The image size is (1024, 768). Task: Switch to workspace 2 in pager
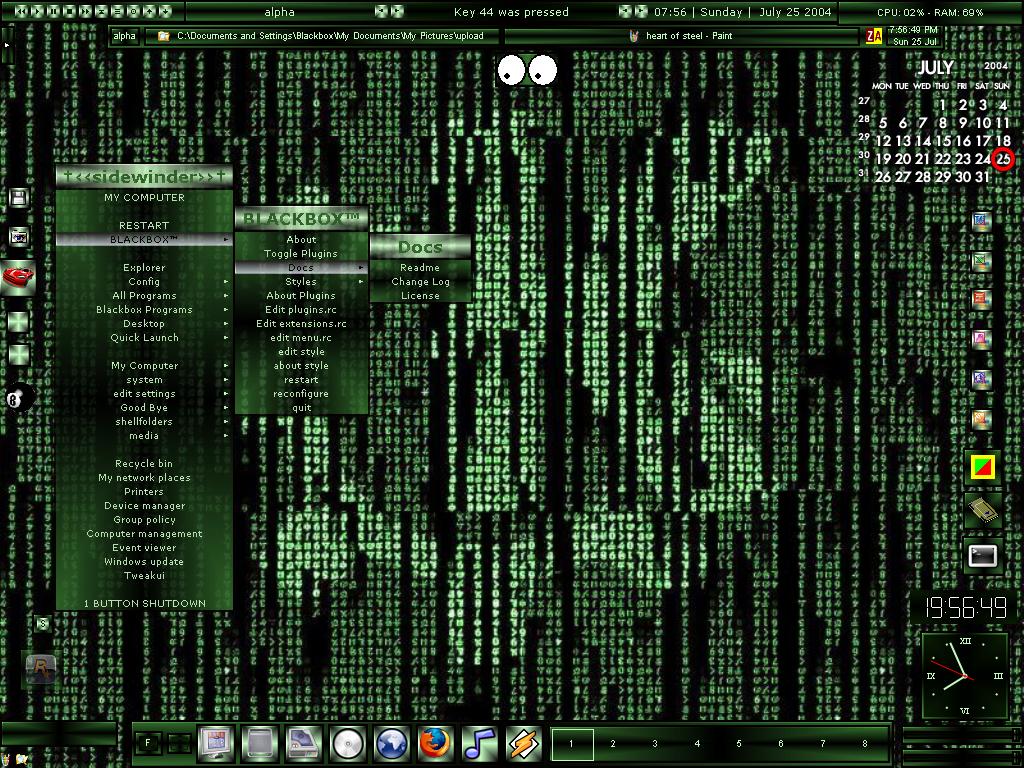click(613, 743)
